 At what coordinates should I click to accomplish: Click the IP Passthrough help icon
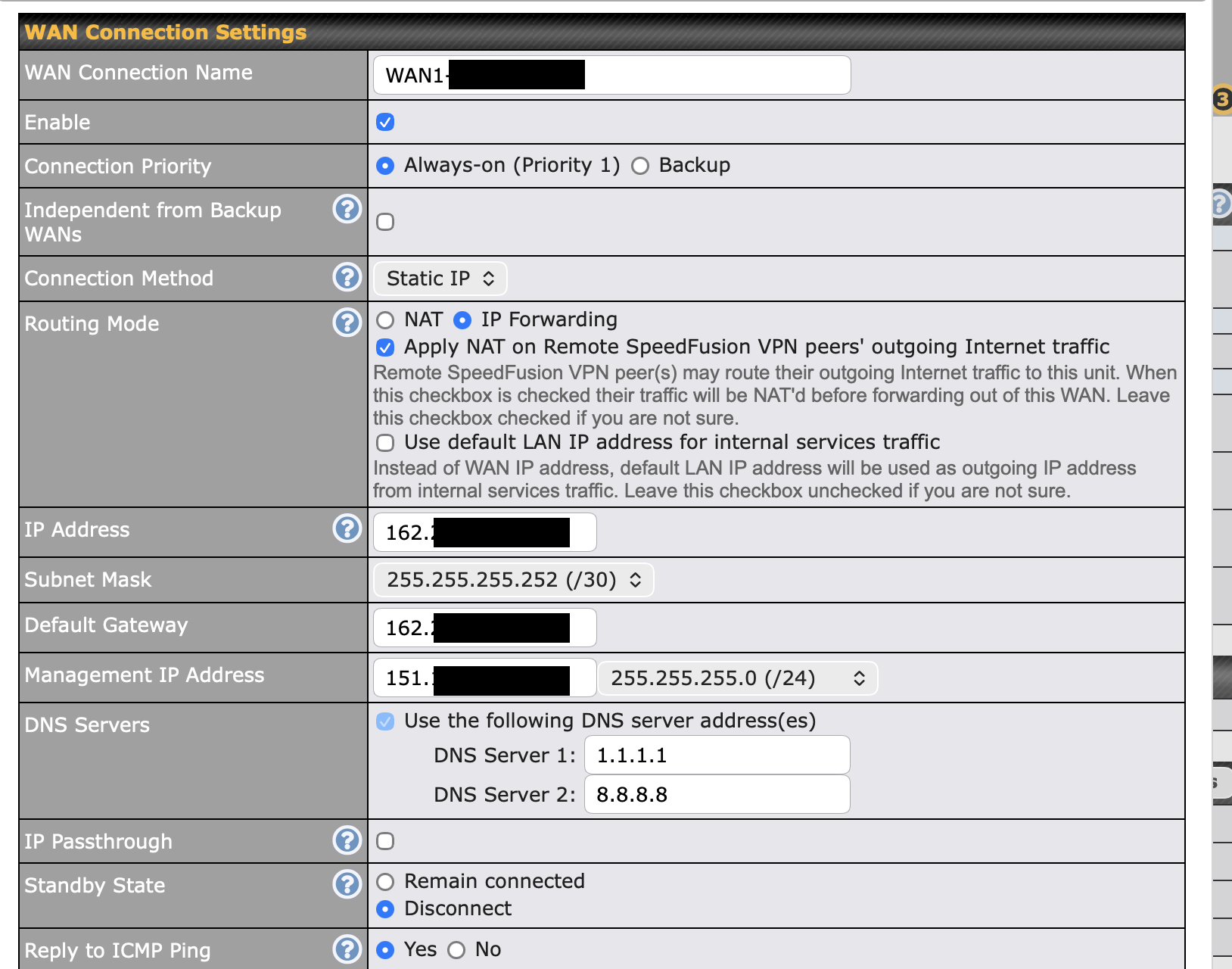pos(347,840)
